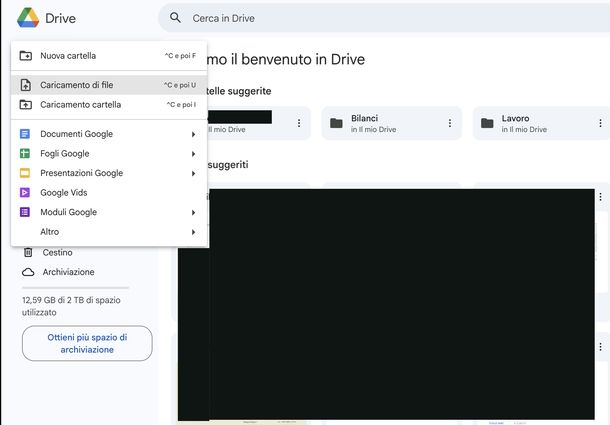Choose Caricamento di file from menu
Screen dimensions: 610x425
[109, 85]
